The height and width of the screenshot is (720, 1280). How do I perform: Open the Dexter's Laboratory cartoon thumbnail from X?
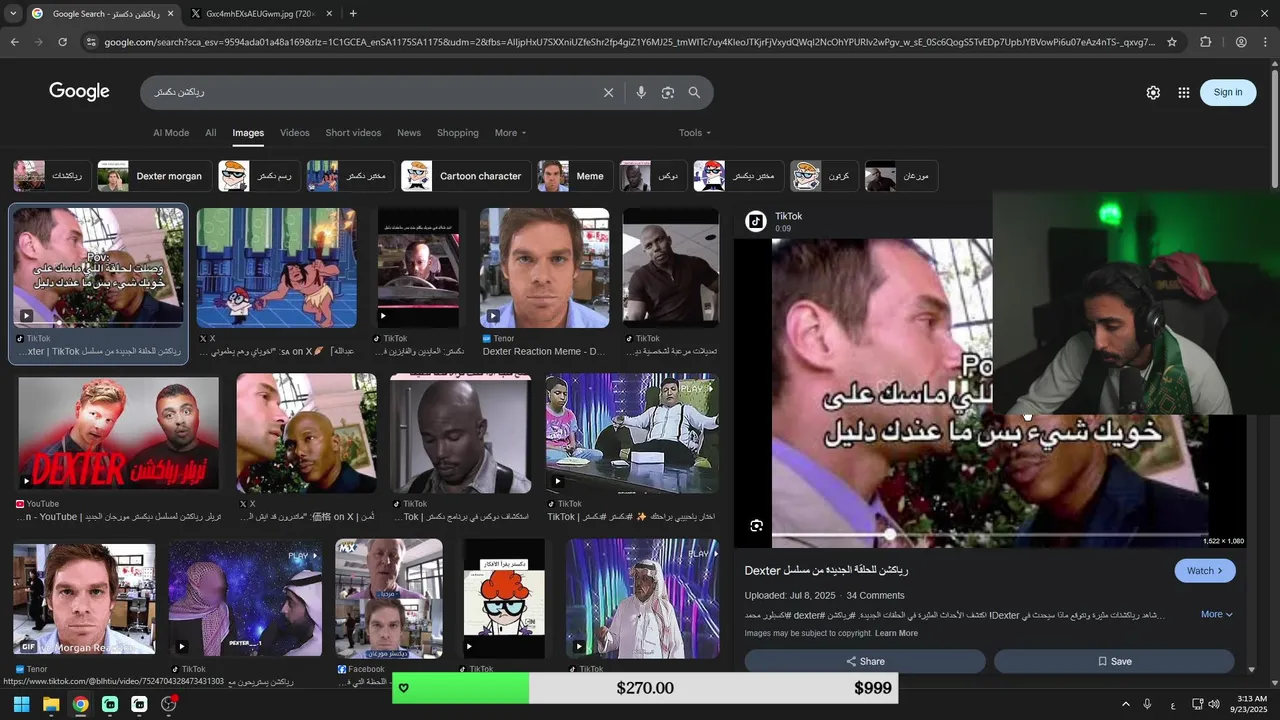pos(276,268)
